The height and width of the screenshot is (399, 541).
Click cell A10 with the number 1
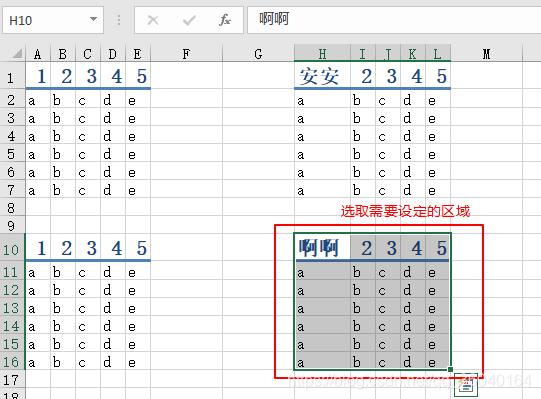coord(38,247)
